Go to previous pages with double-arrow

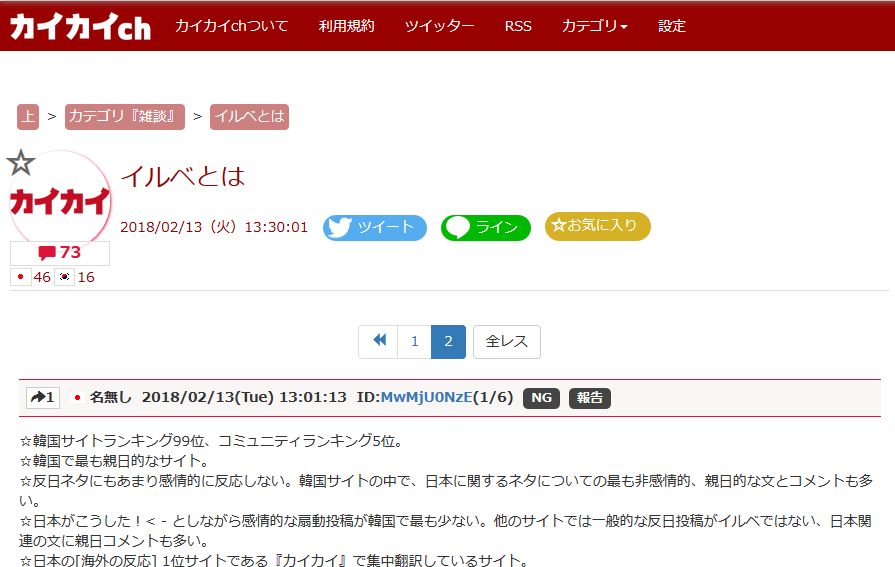click(379, 341)
